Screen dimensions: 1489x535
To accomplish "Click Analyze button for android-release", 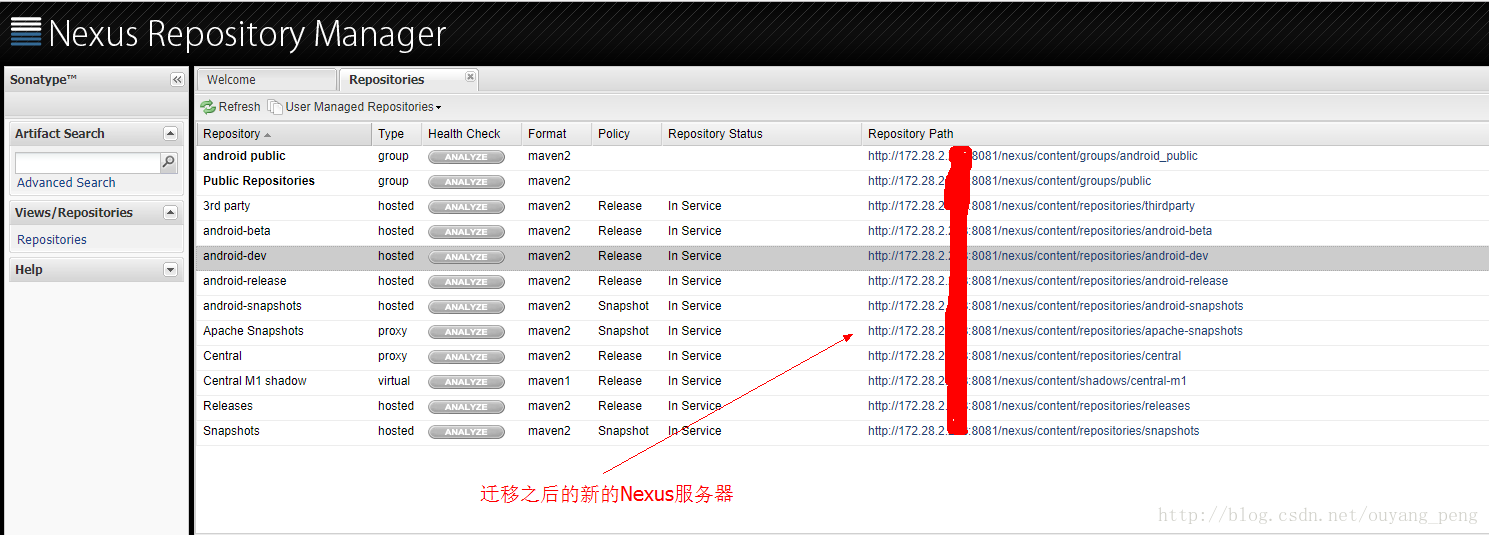I will click(x=466, y=282).
